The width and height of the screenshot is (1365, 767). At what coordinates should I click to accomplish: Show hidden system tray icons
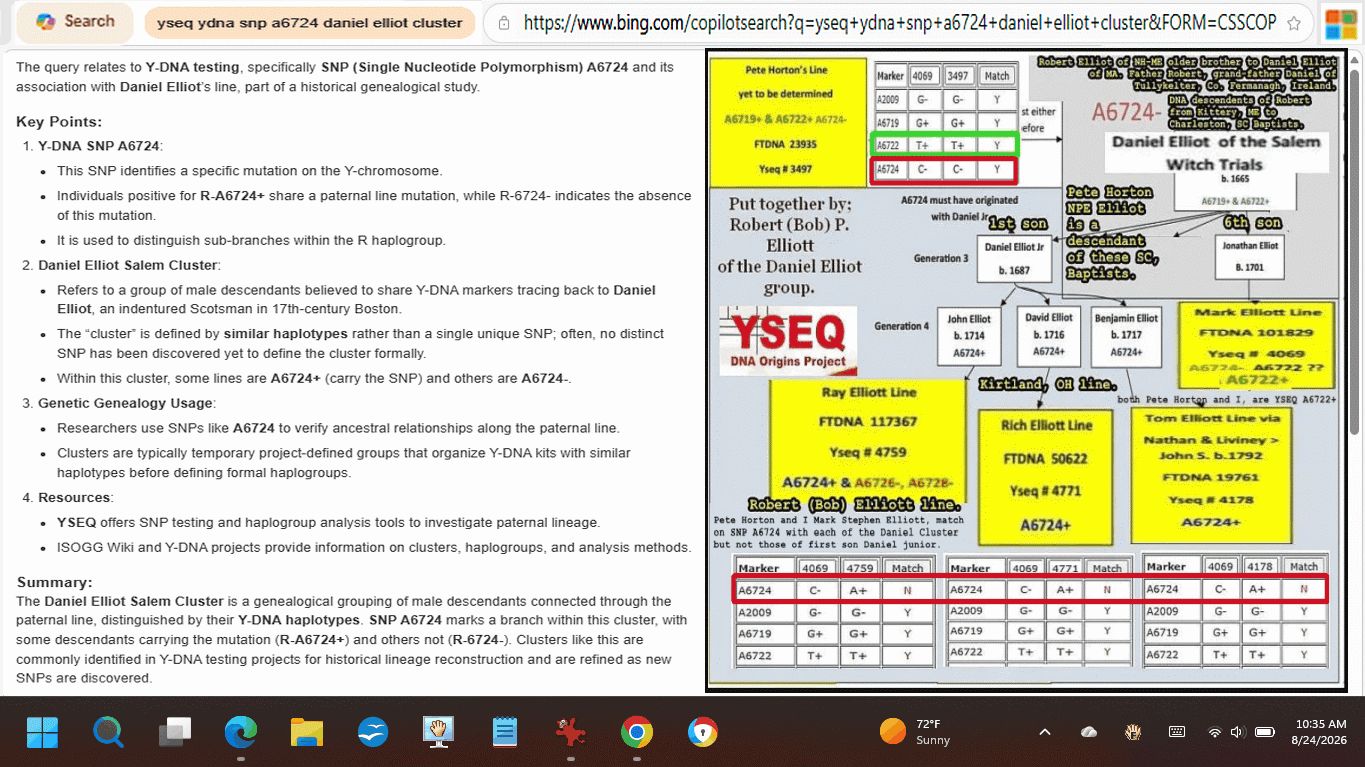(x=1045, y=732)
